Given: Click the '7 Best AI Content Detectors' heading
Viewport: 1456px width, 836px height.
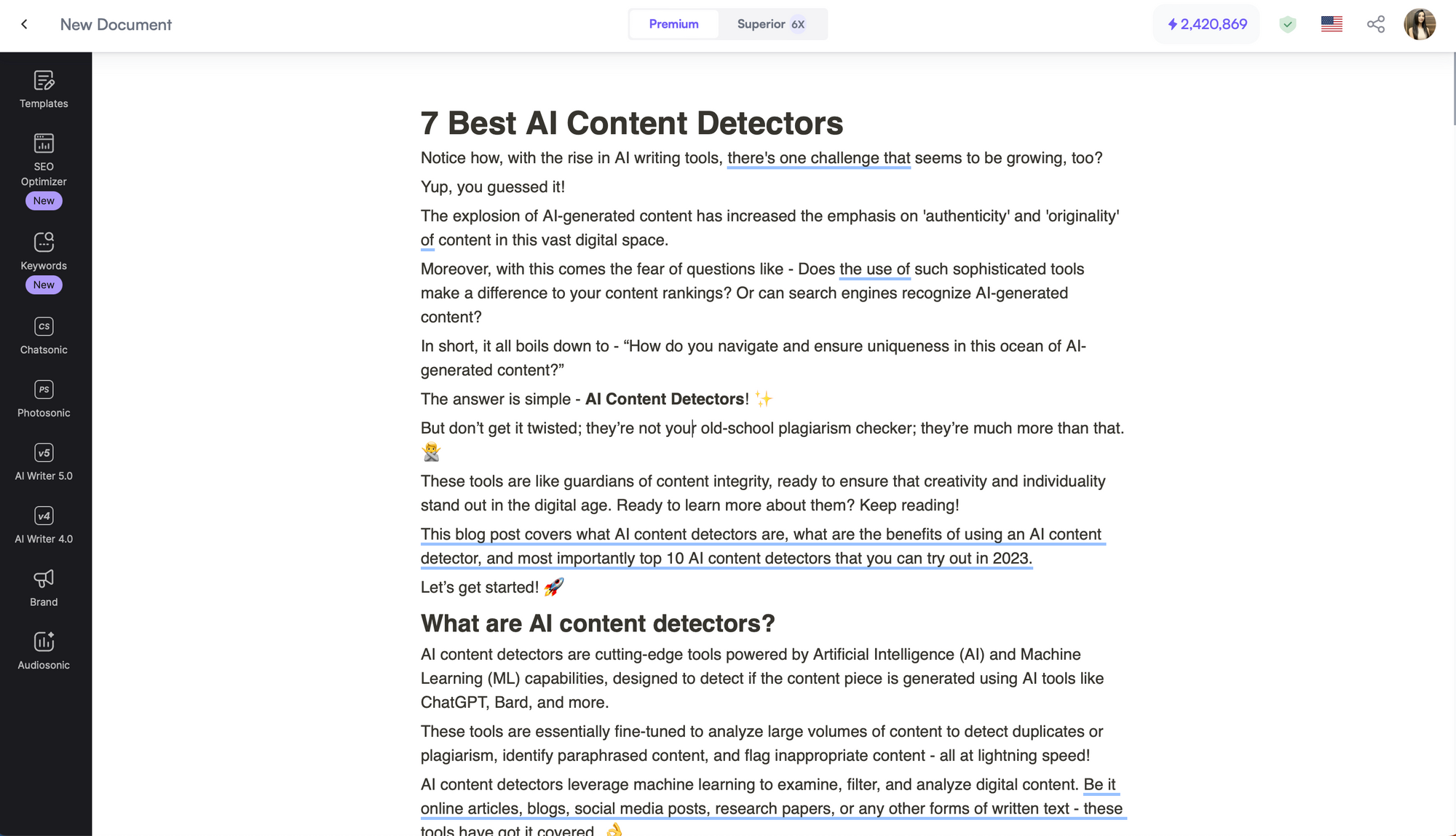Looking at the screenshot, I should click(x=631, y=123).
